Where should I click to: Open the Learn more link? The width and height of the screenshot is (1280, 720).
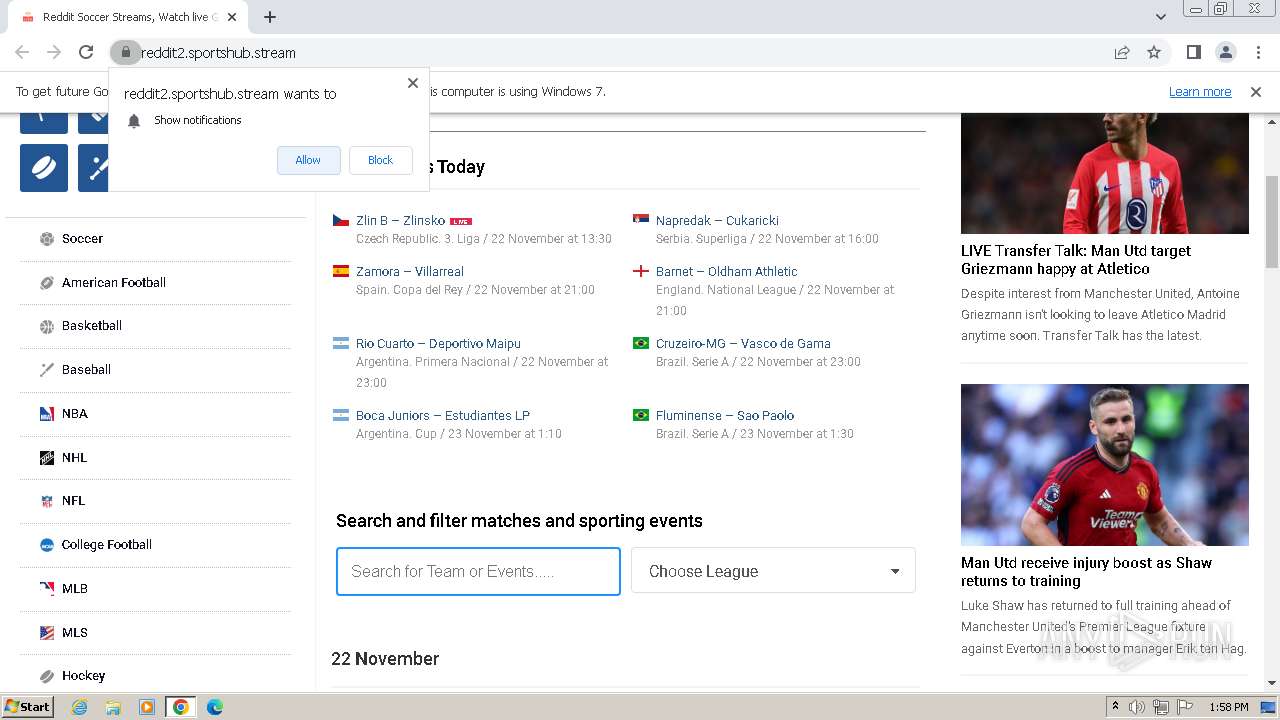(1200, 92)
